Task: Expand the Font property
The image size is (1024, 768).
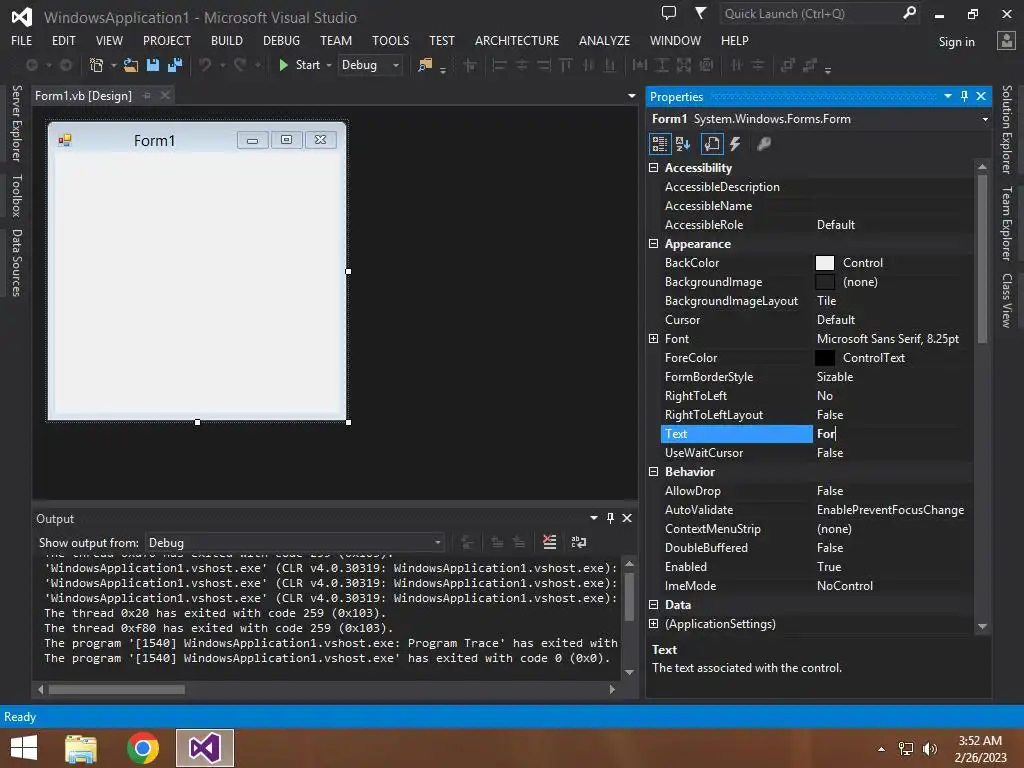Action: [x=653, y=338]
